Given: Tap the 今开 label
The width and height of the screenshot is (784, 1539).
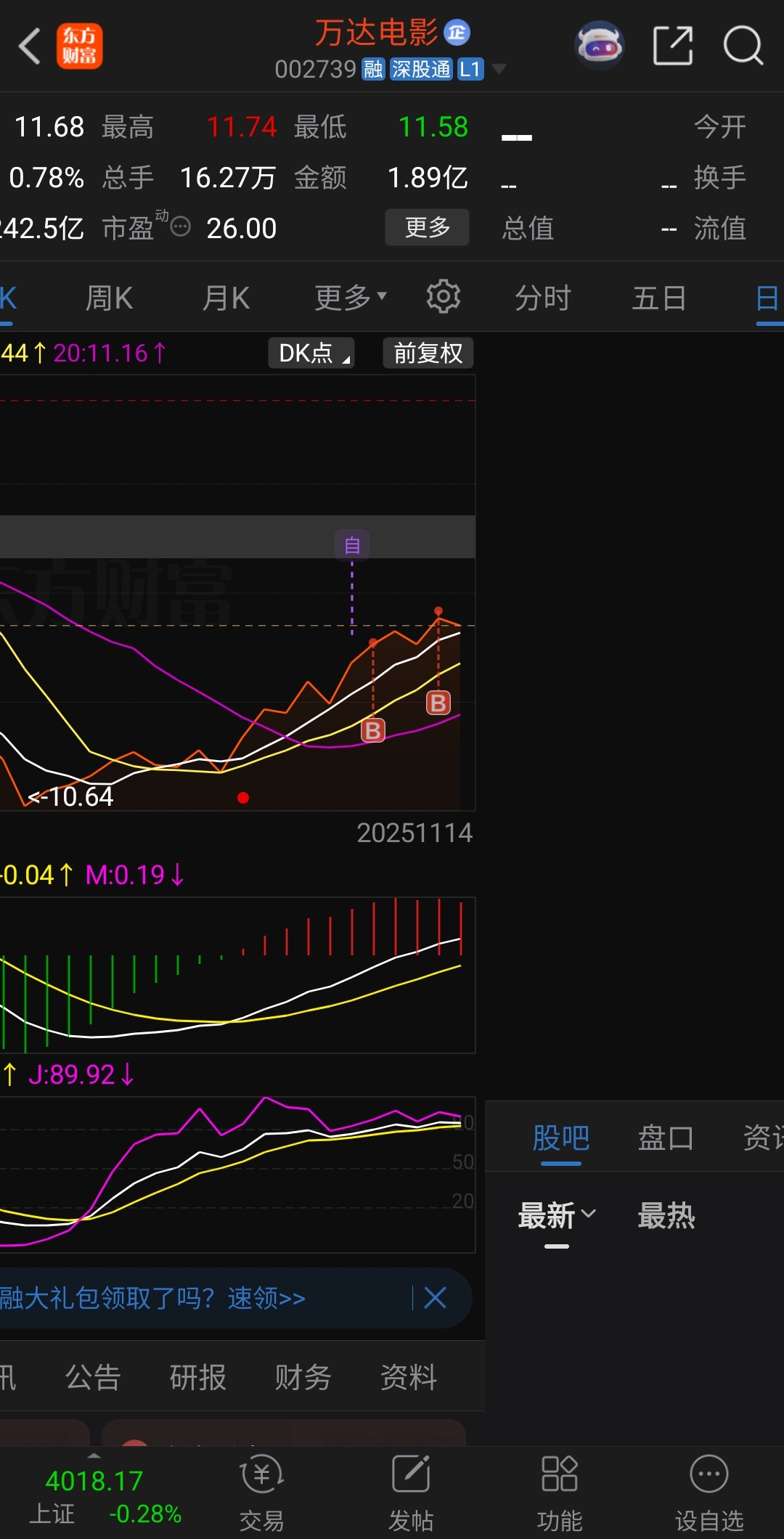Looking at the screenshot, I should 720,127.
